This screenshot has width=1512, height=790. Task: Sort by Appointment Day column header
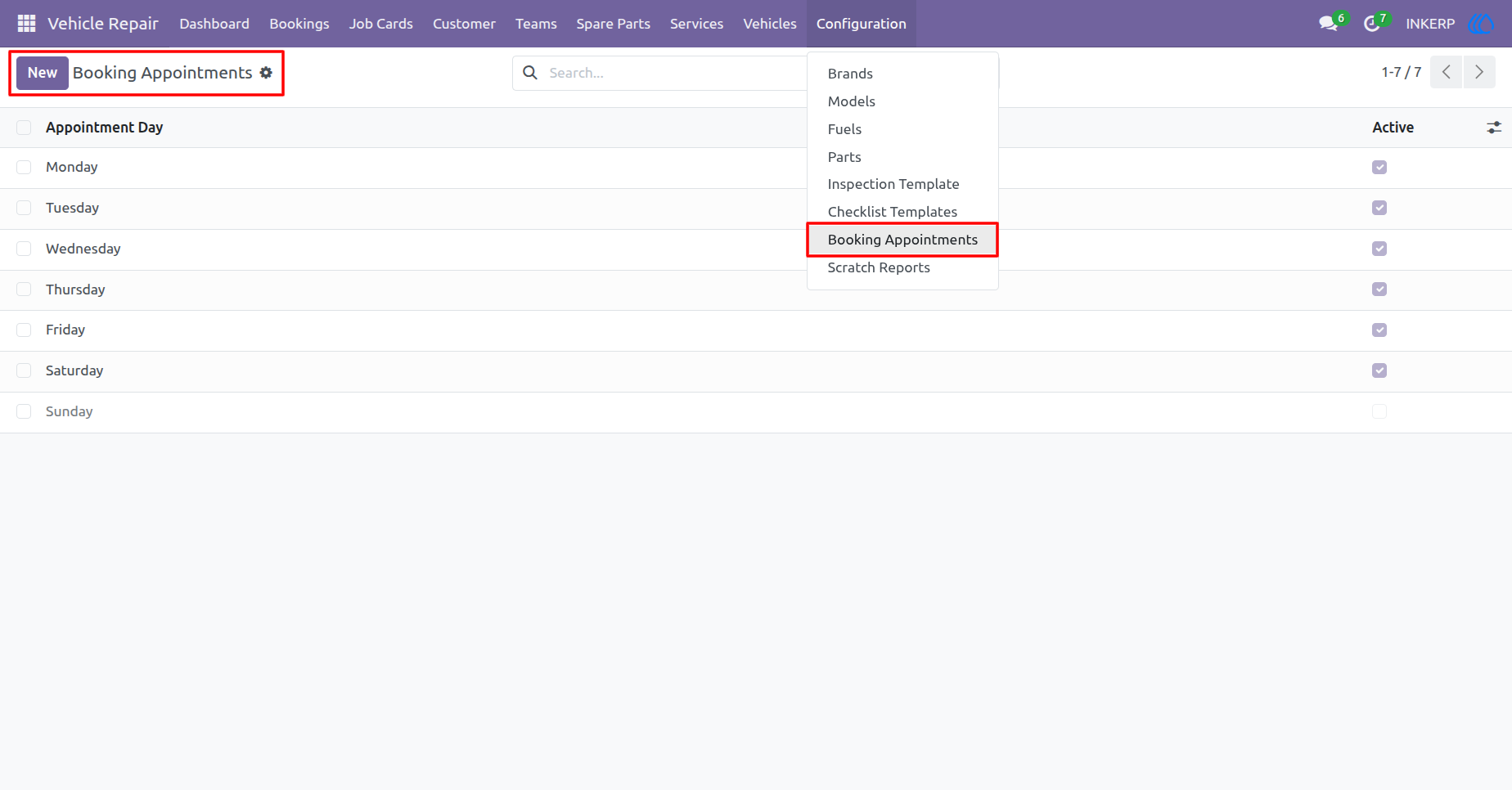tap(104, 128)
